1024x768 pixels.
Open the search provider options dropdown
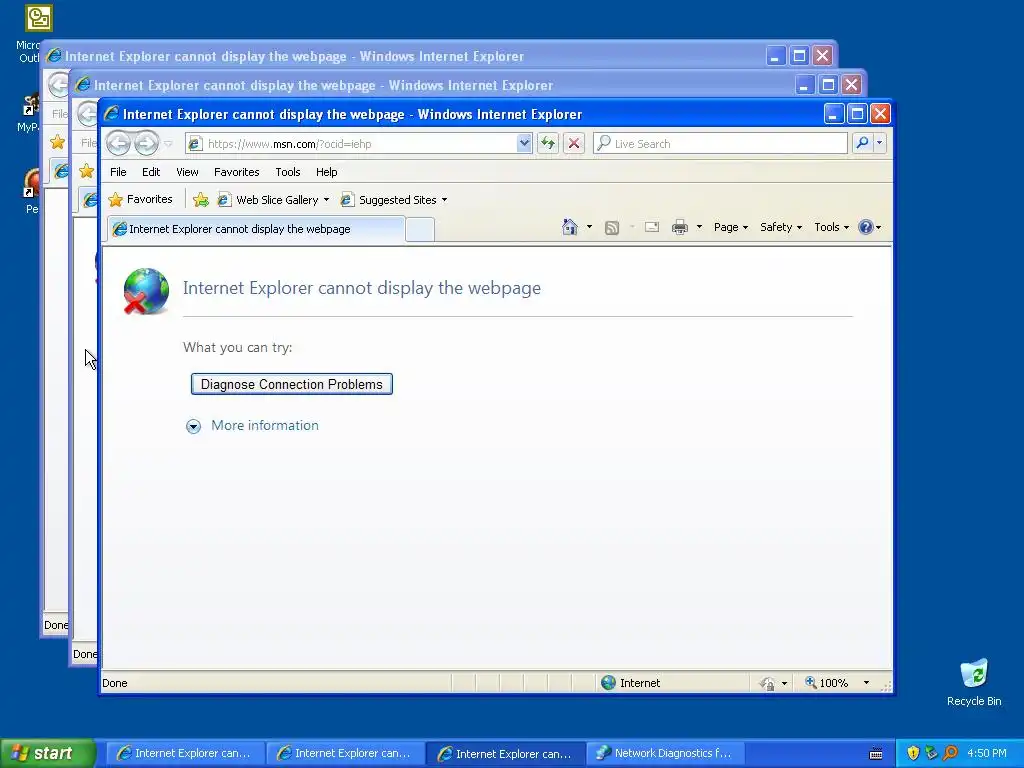pyautogui.click(x=880, y=143)
